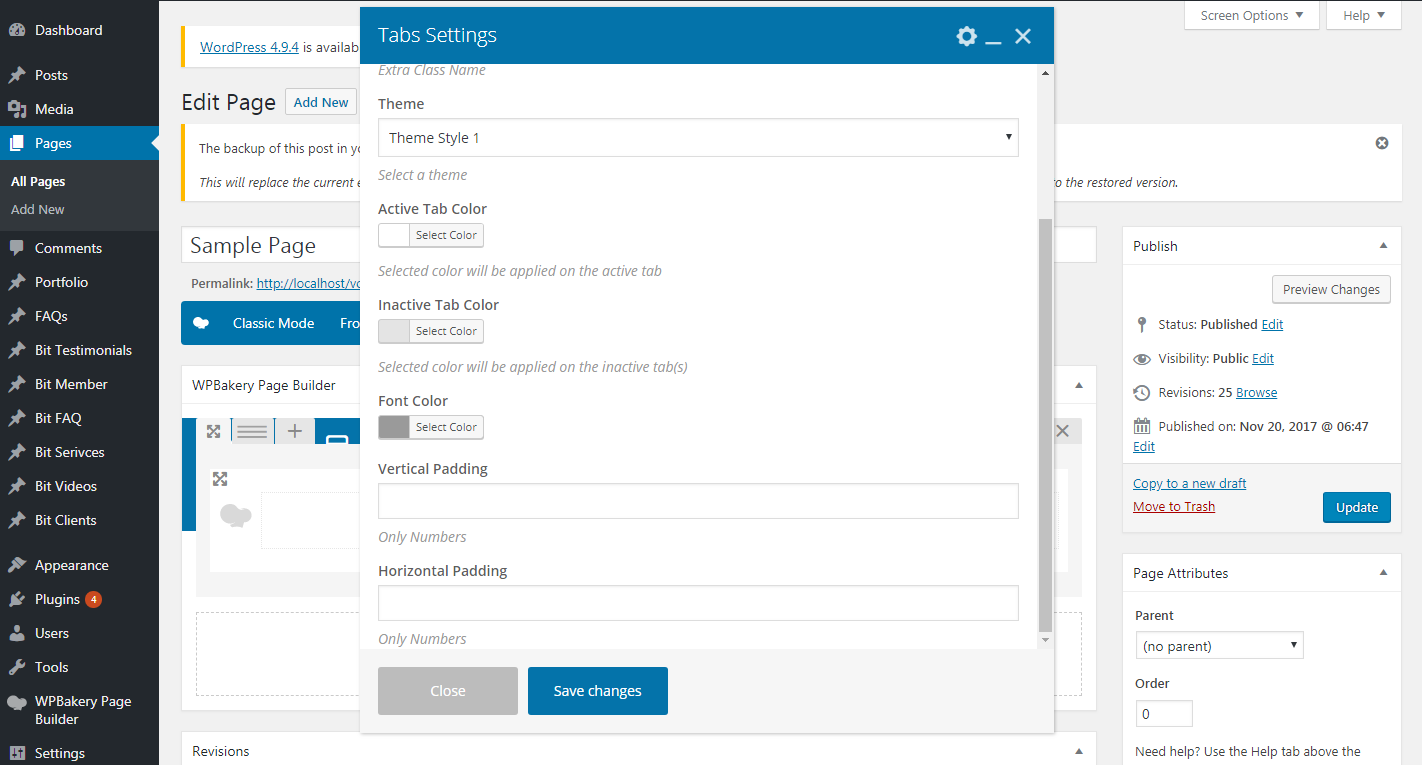Screen dimensions: 1422x765
Task: Select color for Active Tab Color
Action: pos(446,235)
